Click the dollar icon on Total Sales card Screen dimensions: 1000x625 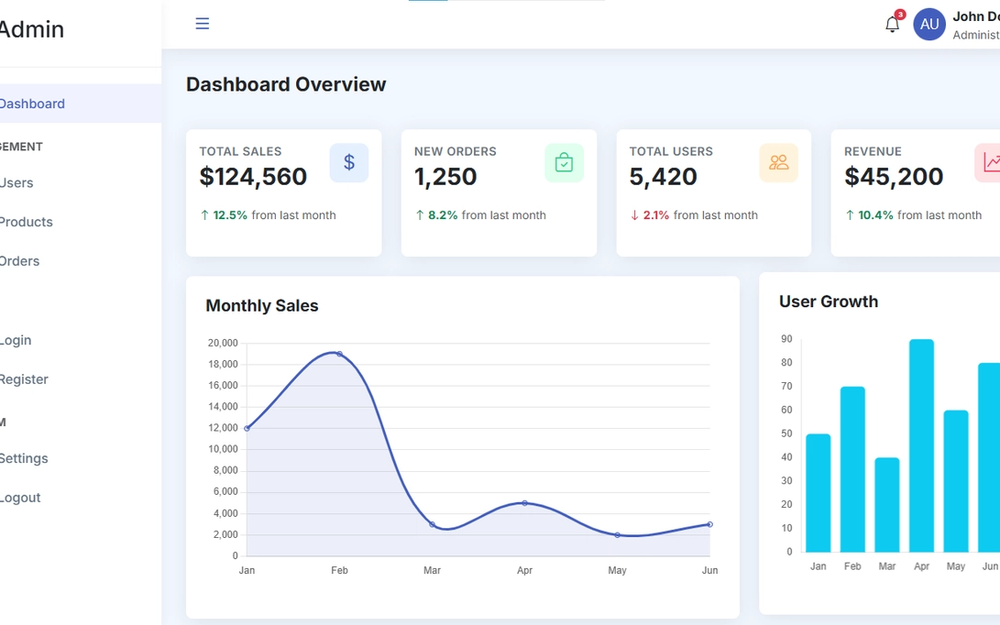(349, 161)
